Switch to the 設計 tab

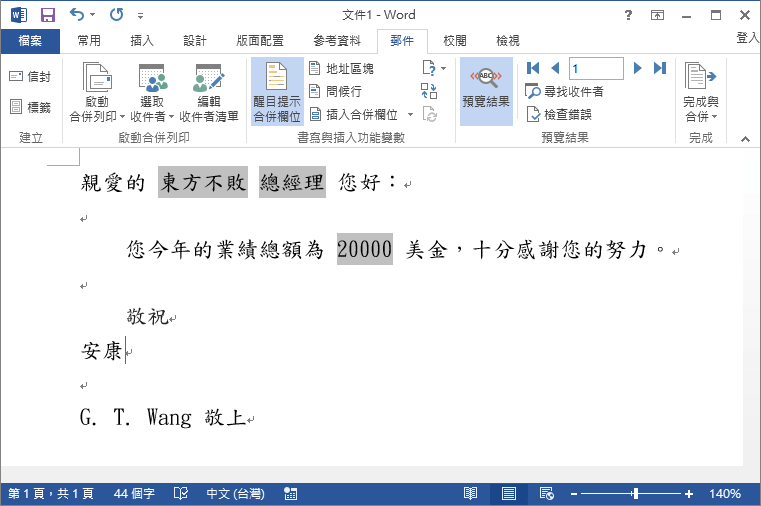click(195, 41)
